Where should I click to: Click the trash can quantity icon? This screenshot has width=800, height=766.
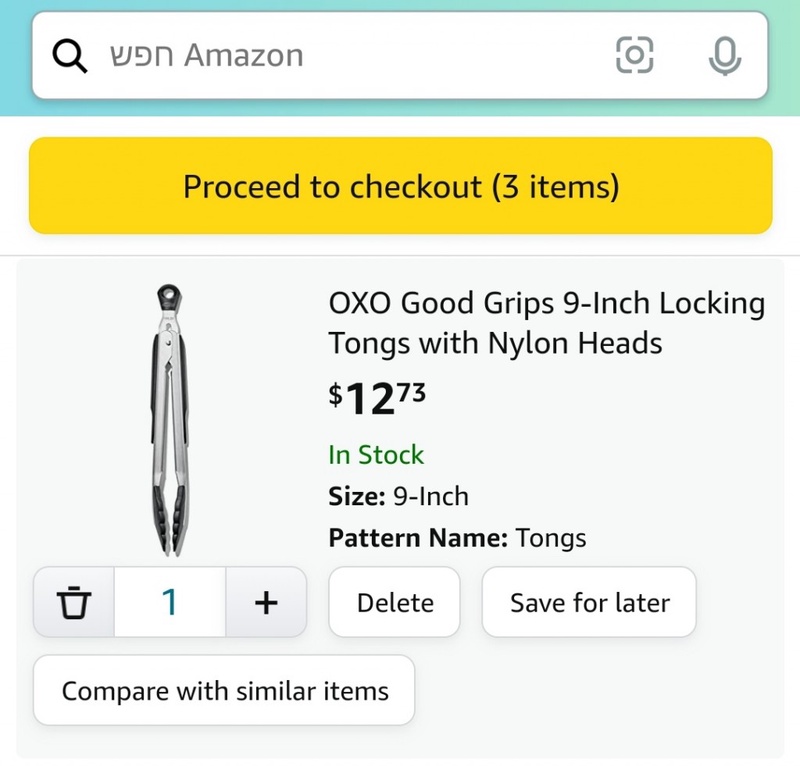pyautogui.click(x=74, y=603)
